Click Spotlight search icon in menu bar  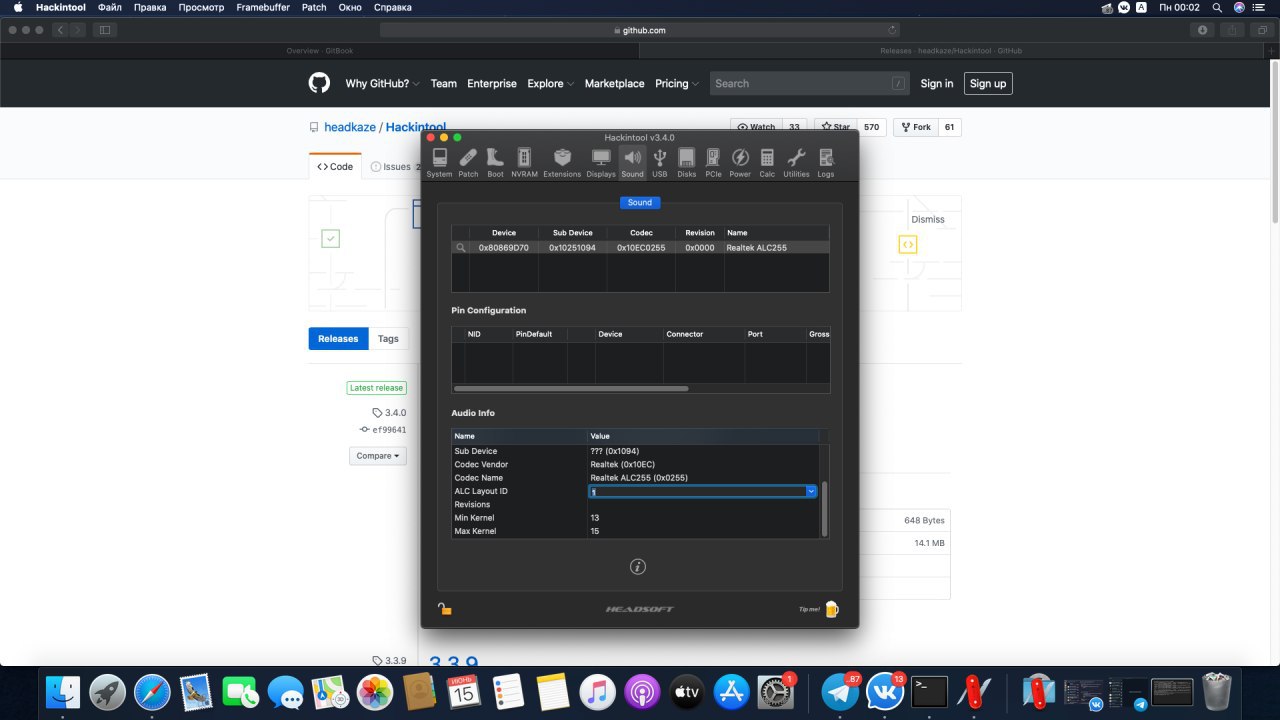(x=1216, y=7)
